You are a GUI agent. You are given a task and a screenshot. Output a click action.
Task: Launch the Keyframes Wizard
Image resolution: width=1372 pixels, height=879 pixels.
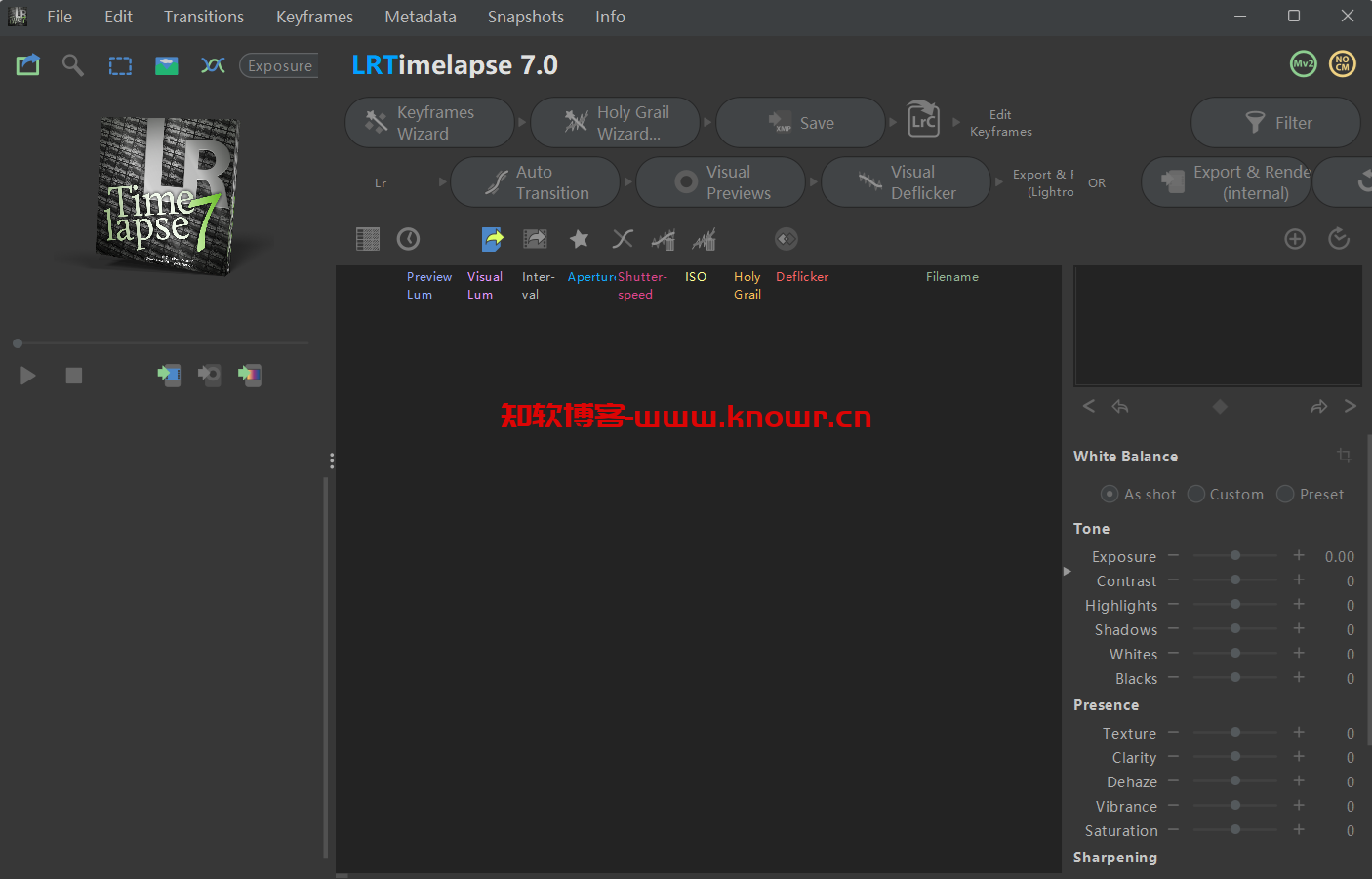429,123
